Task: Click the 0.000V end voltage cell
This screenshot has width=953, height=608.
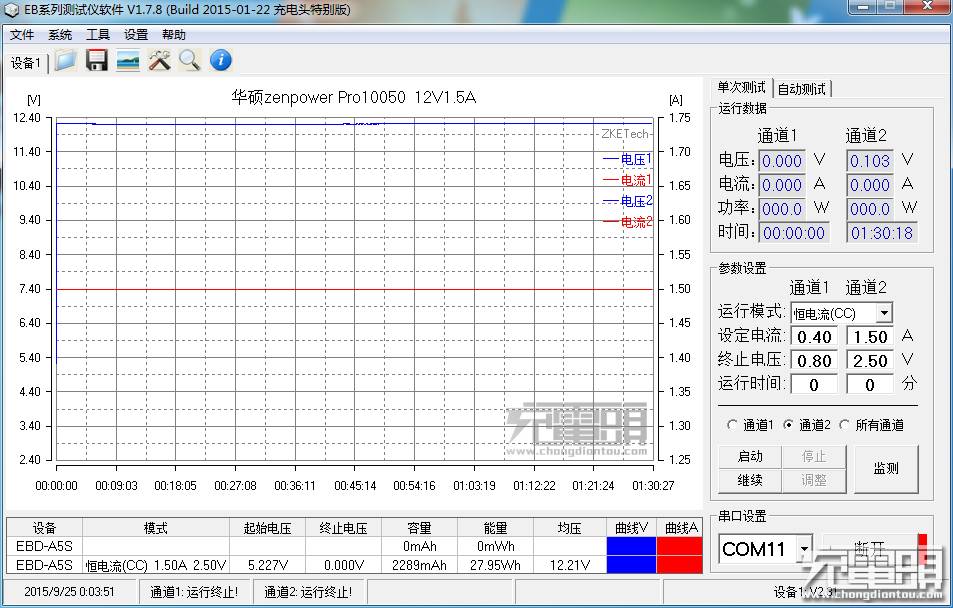Action: point(343,565)
